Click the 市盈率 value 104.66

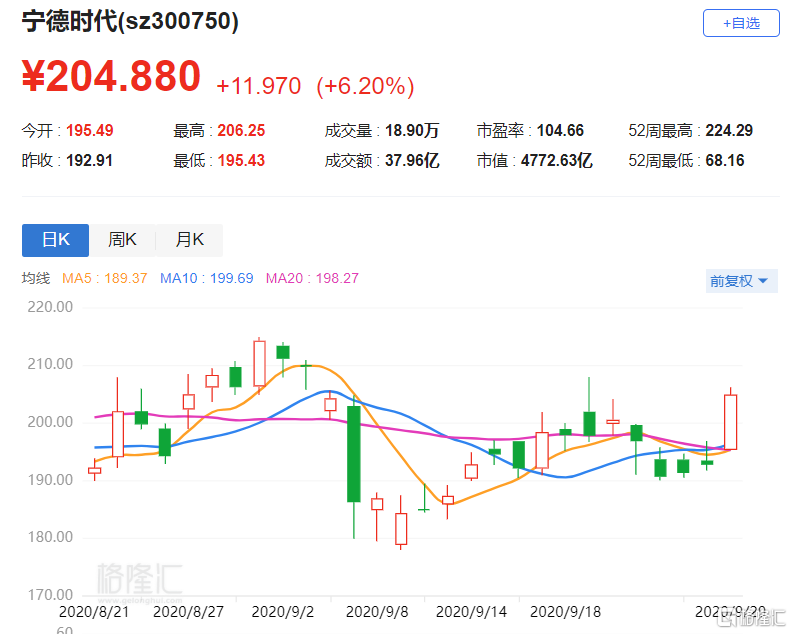point(560,130)
